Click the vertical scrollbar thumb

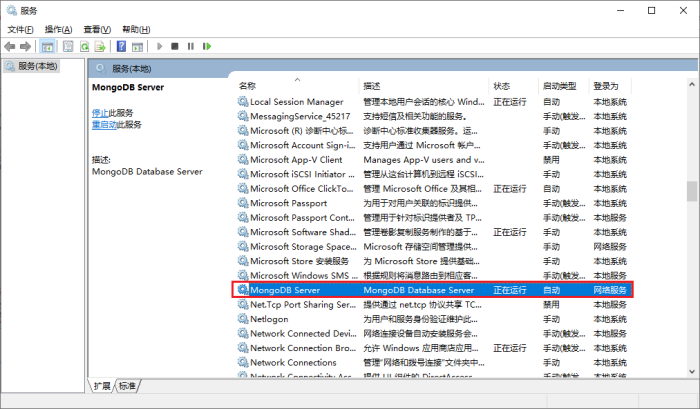692,191
